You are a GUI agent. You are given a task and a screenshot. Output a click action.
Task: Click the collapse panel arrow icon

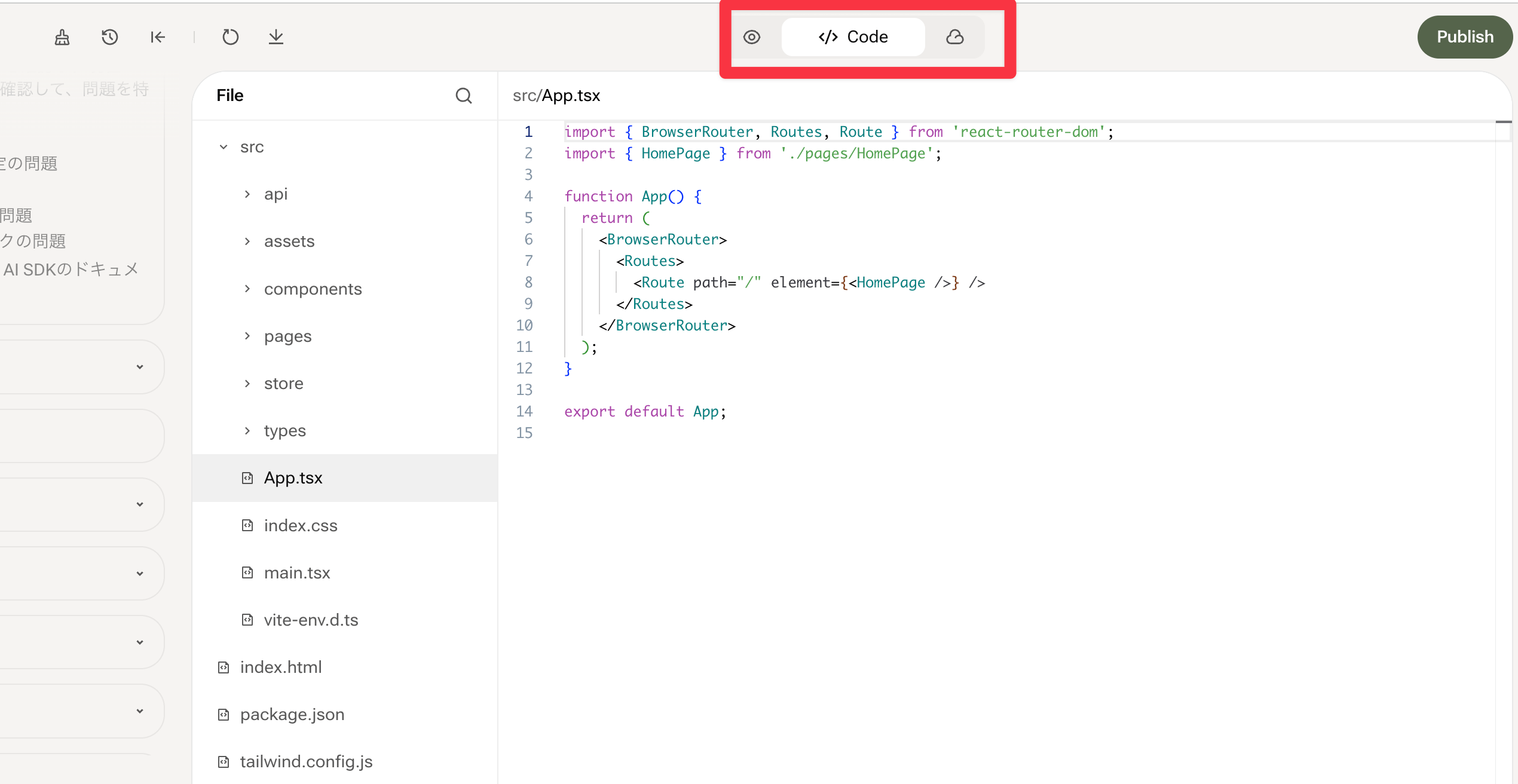(x=158, y=37)
